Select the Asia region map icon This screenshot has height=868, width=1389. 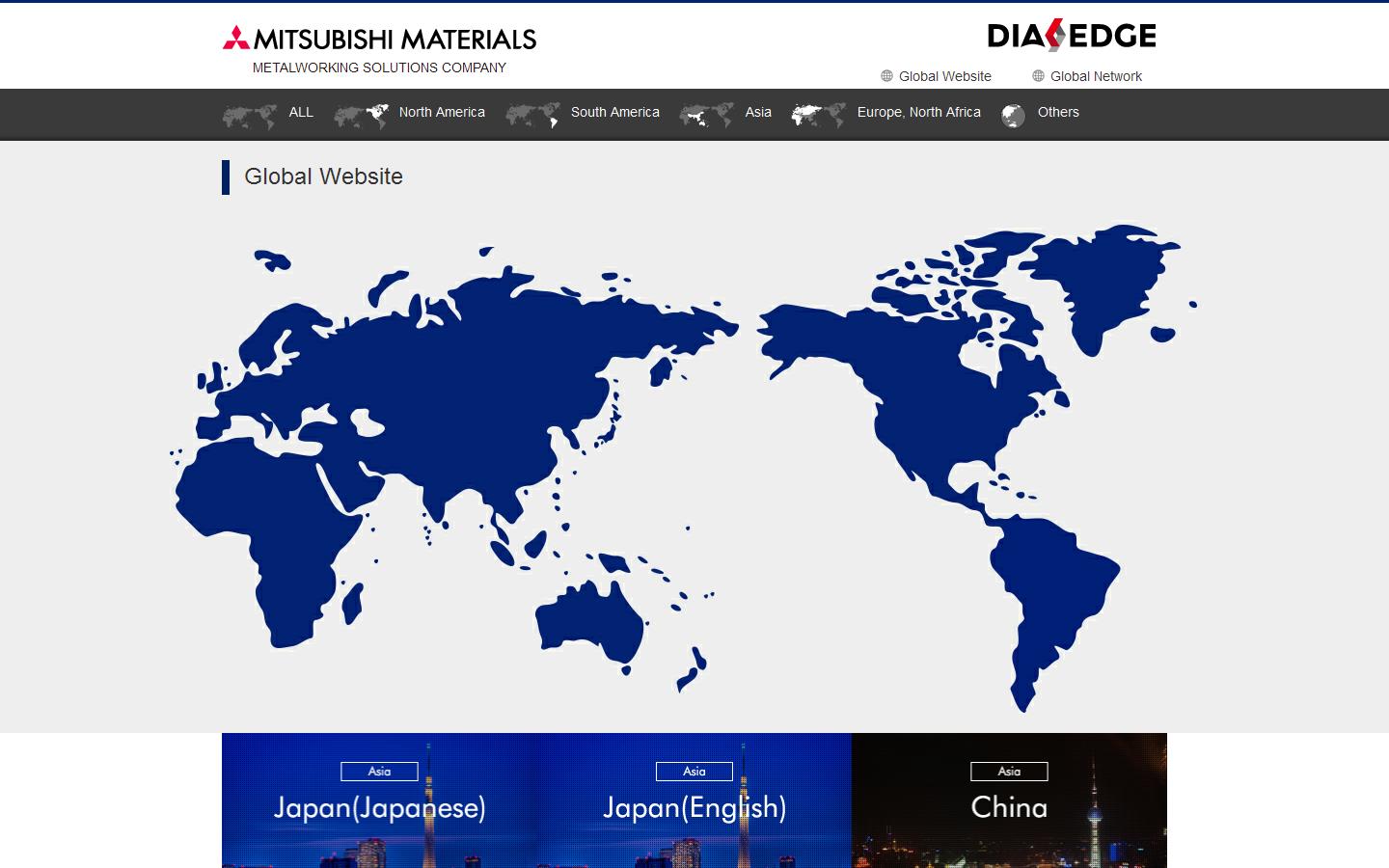pos(705,114)
